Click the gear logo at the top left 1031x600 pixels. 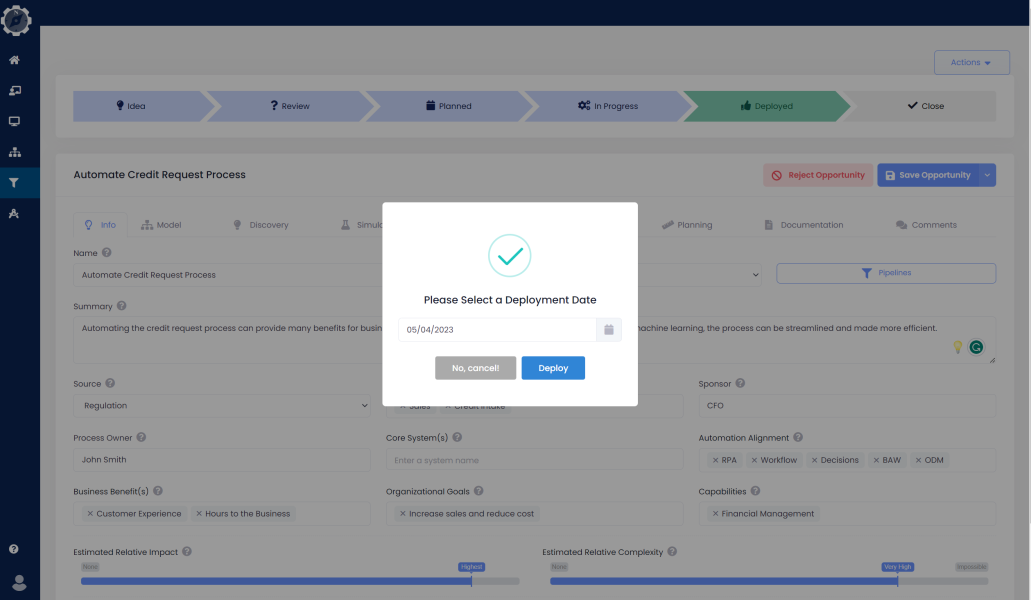click(x=16, y=20)
